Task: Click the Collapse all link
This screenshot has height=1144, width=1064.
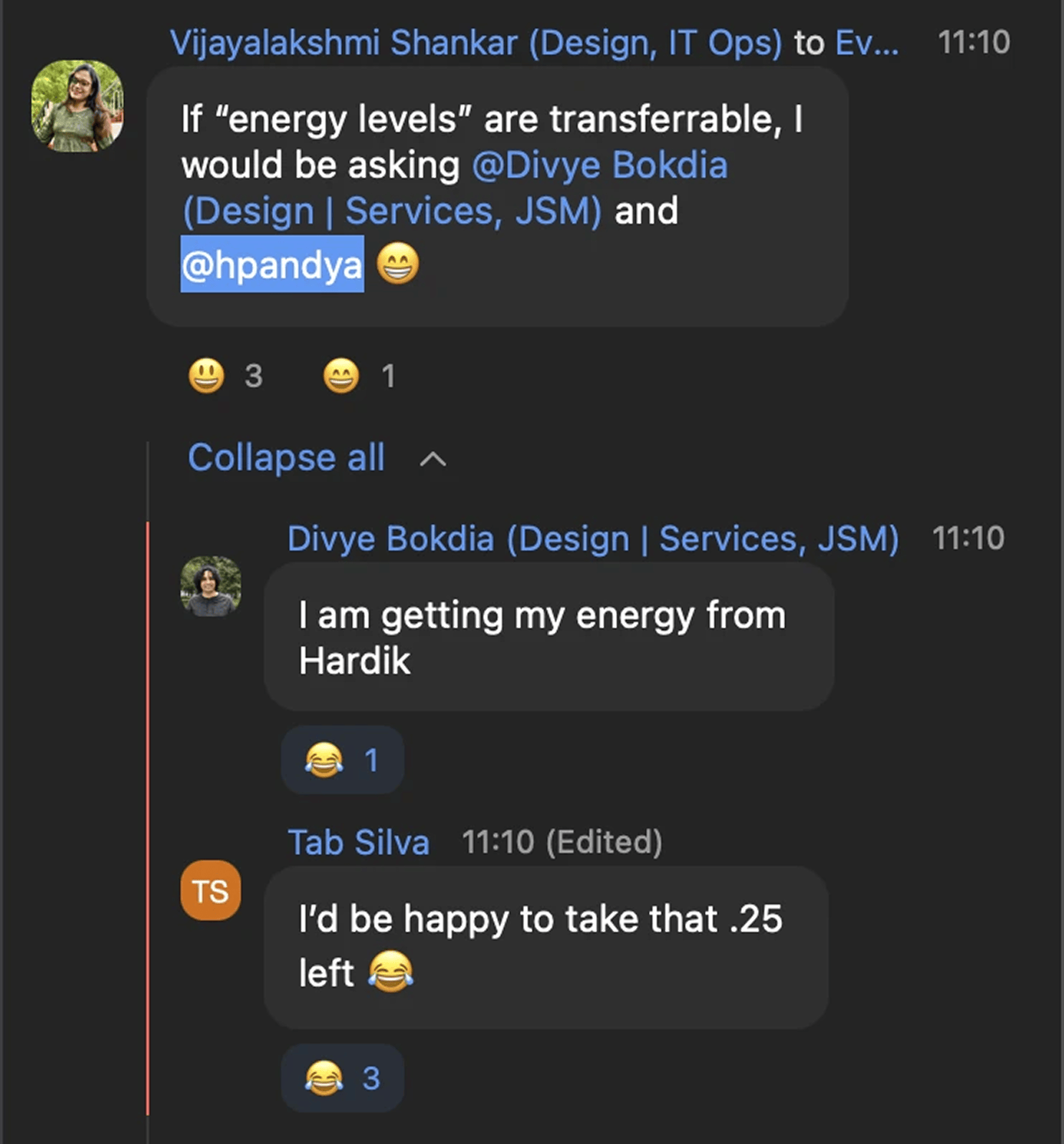Action: (286, 457)
